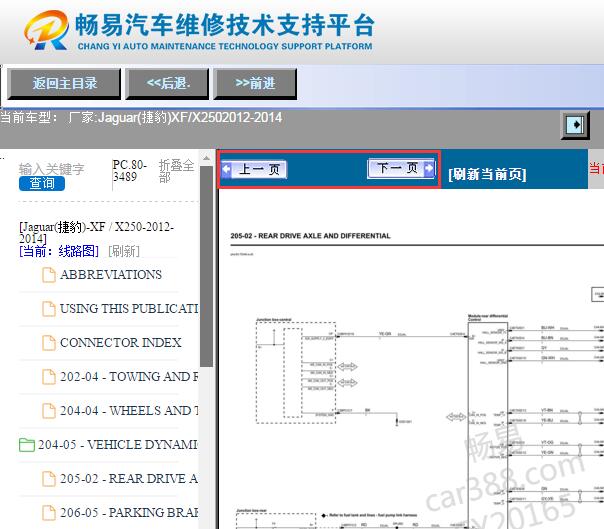Click the 205-02 document icon in tree

point(49,479)
